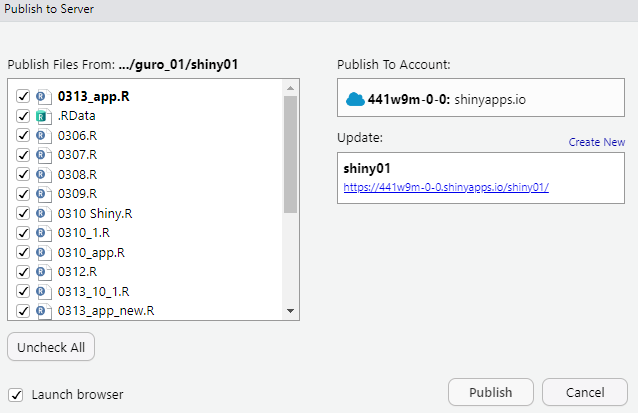This screenshot has width=638, height=413.
Task: Click the 0309.R file name
Action: 77,194
